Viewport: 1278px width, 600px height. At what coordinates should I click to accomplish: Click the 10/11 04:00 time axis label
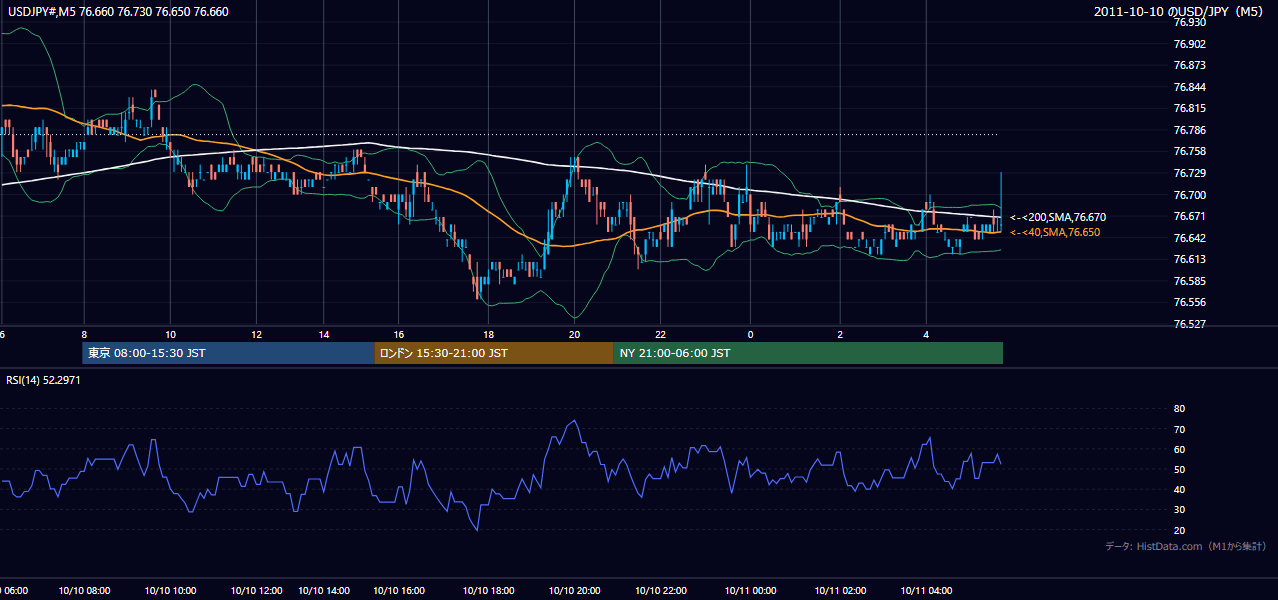pyautogui.click(x=927, y=591)
